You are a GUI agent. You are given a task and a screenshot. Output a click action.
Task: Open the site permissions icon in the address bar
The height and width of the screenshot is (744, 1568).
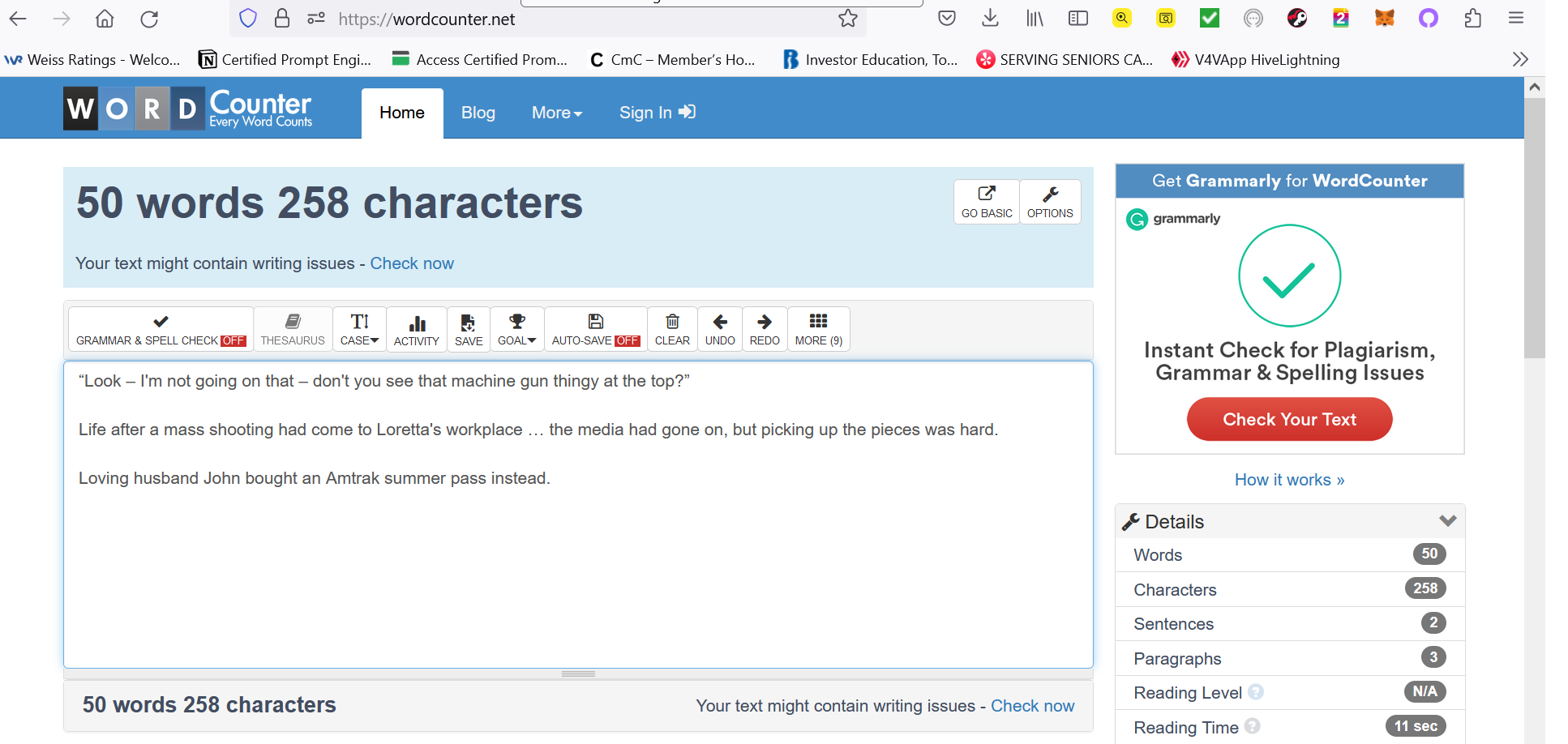(x=316, y=19)
